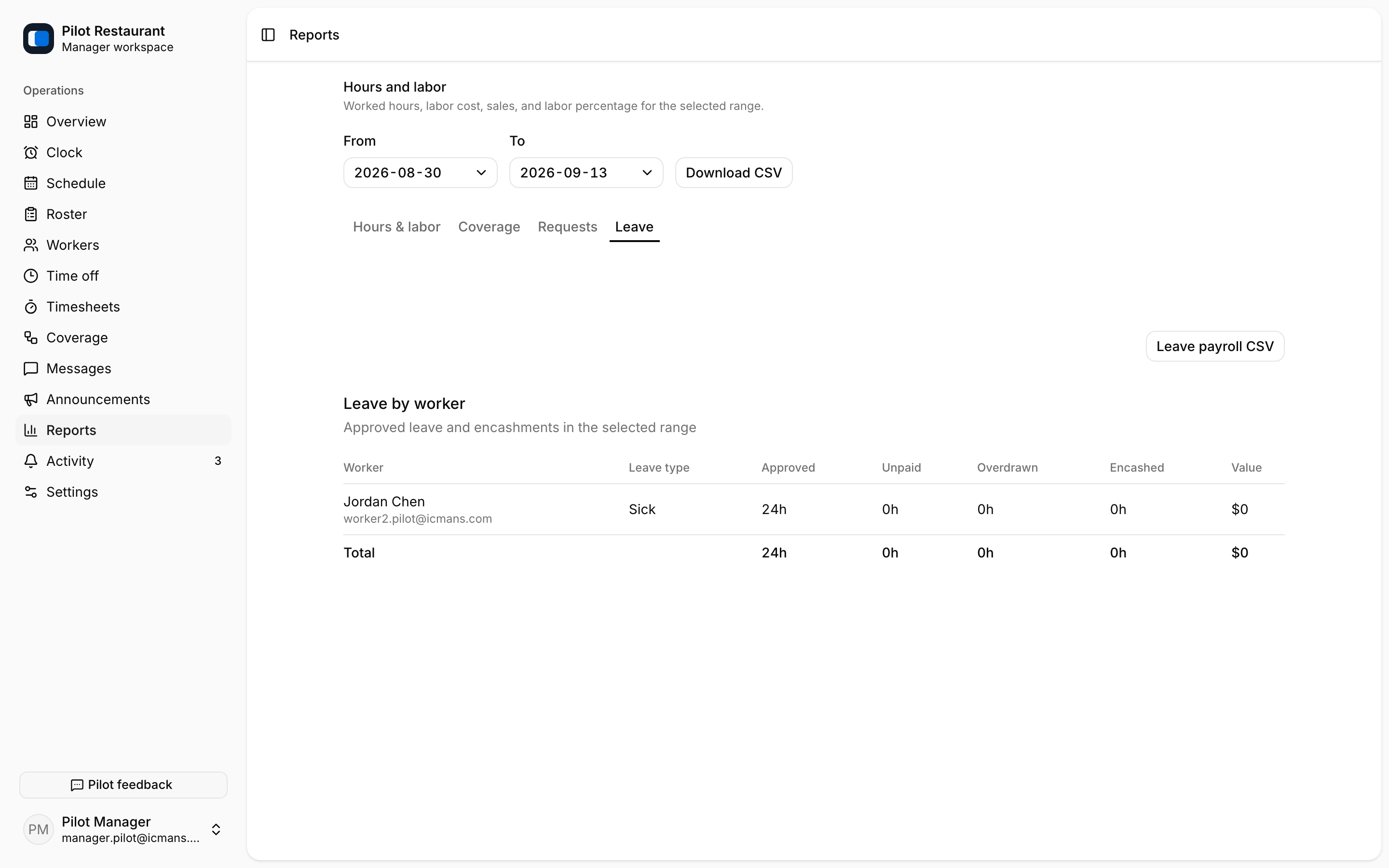Expand the From date dropdown

[420, 173]
